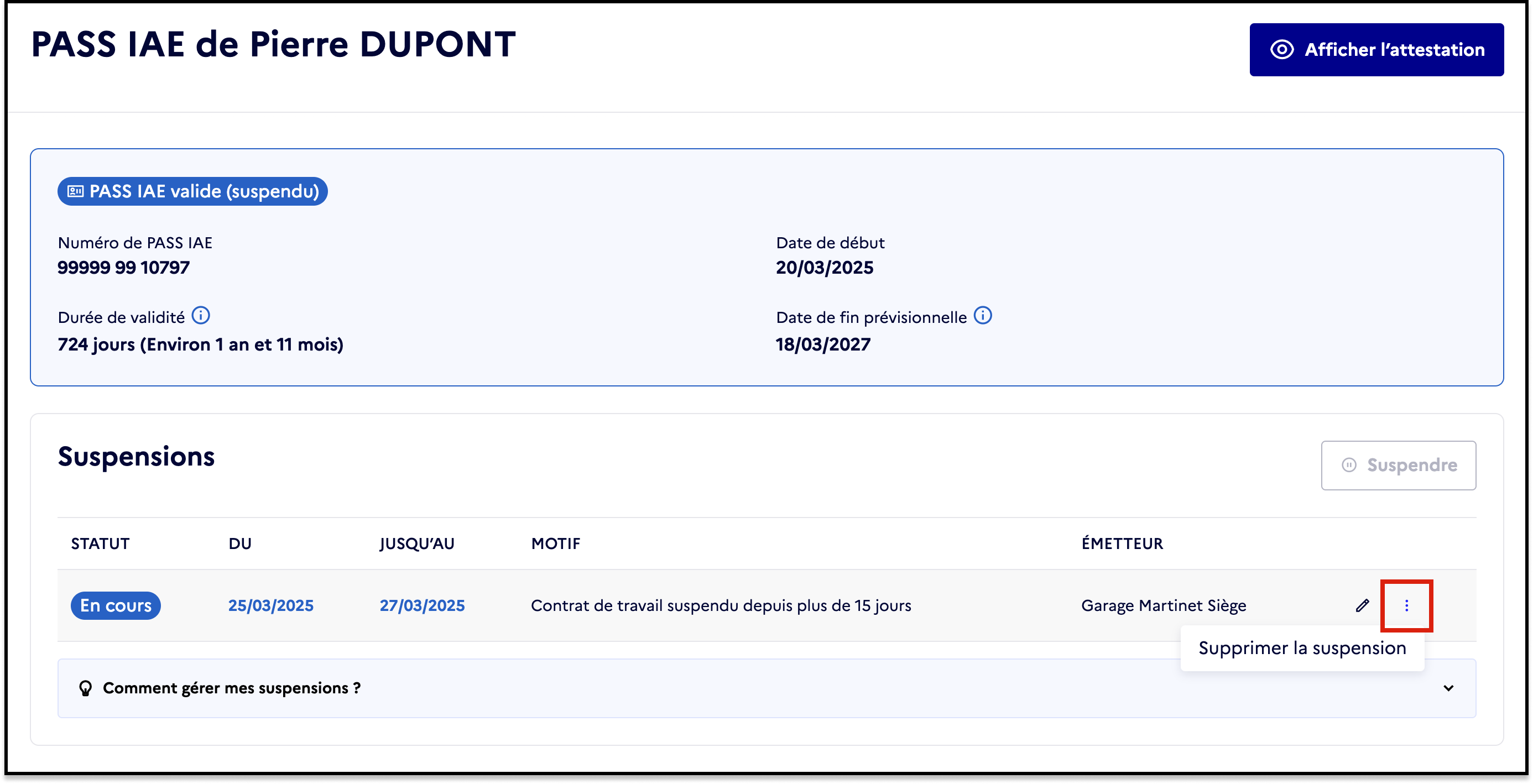Screen dimensions: 1533x784
Task: Click the card icon in PASS IAE valide badge
Action: click(x=76, y=191)
